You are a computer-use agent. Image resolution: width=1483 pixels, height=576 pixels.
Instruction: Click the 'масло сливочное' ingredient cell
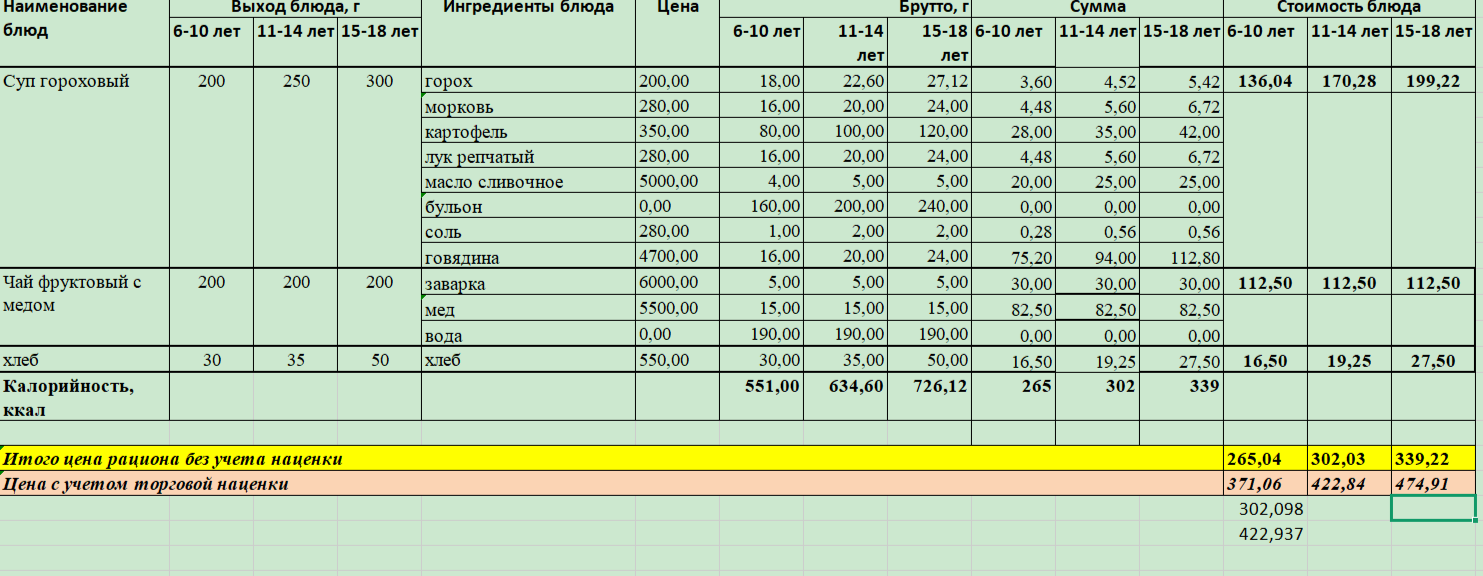[494, 182]
